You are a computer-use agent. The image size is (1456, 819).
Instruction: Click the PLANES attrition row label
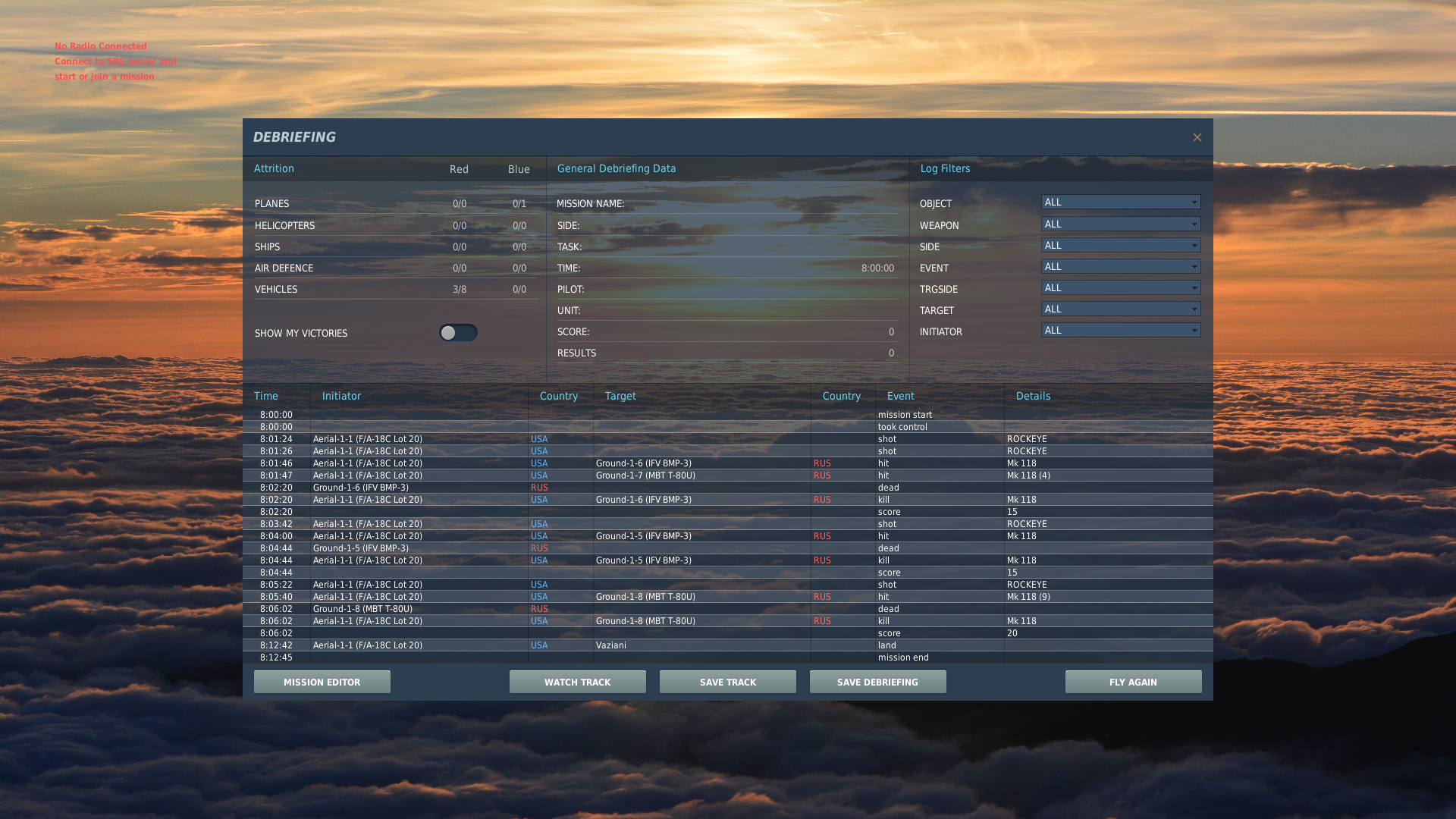271,204
